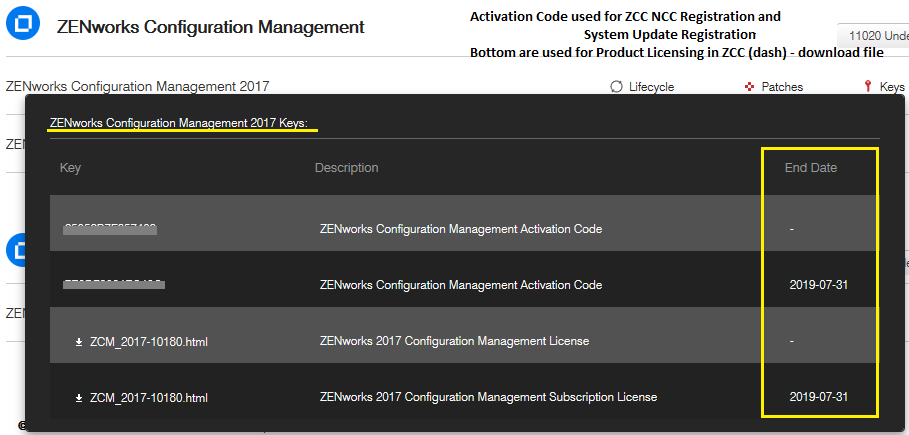Image resolution: width=909 pixels, height=435 pixels.
Task: Click download icon in Subscription License row
Action: coord(79,398)
